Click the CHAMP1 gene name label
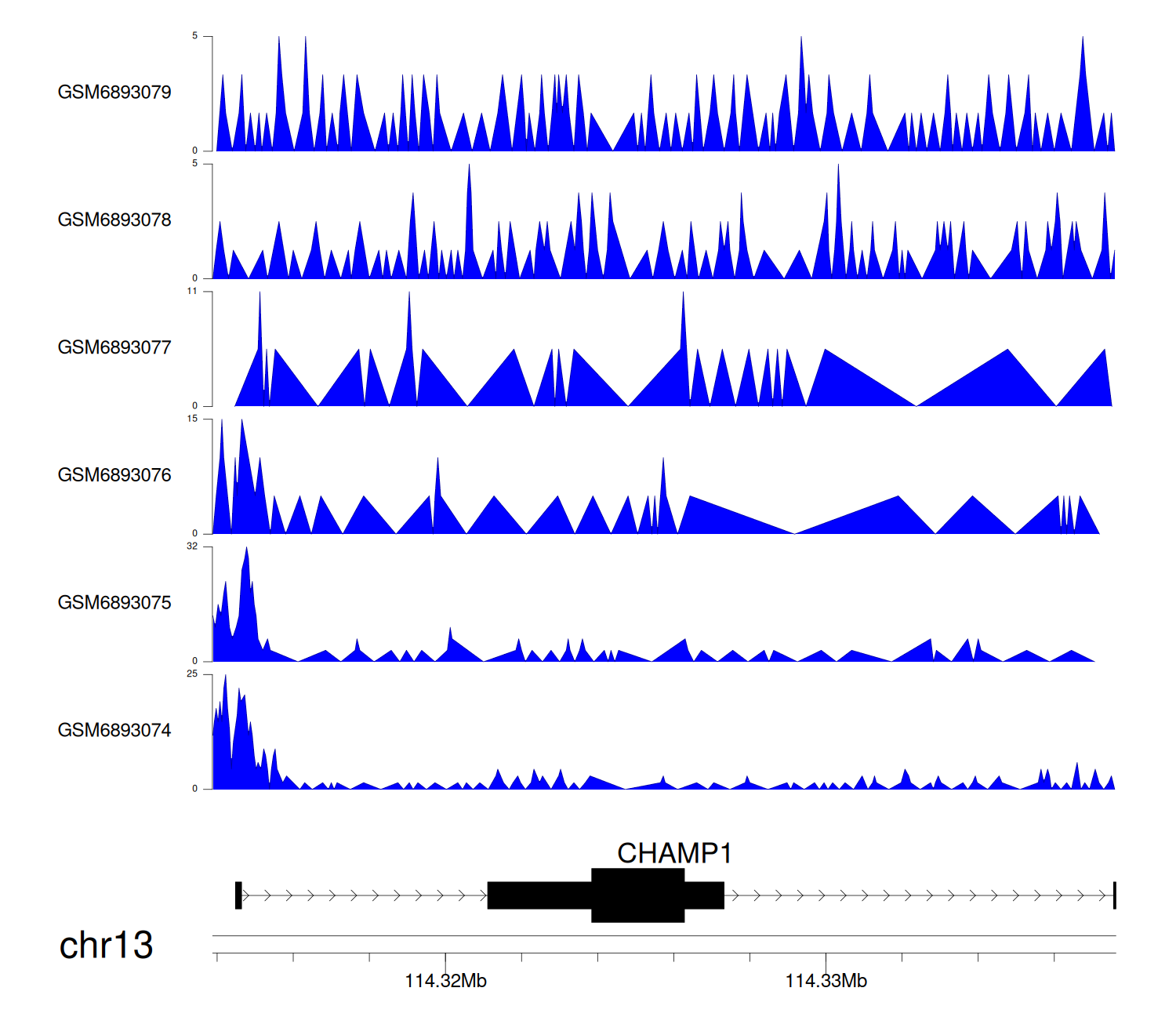Viewport: 1176px width, 1035px height. pos(674,853)
